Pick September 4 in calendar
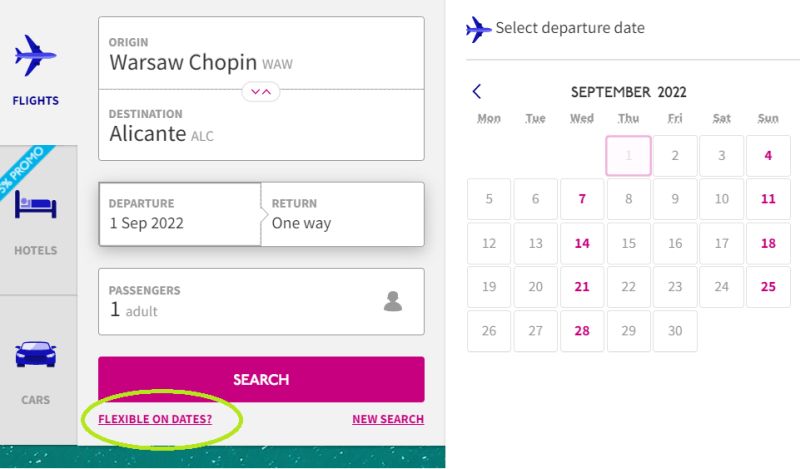Screen dimensions: 800x469 pos(768,156)
